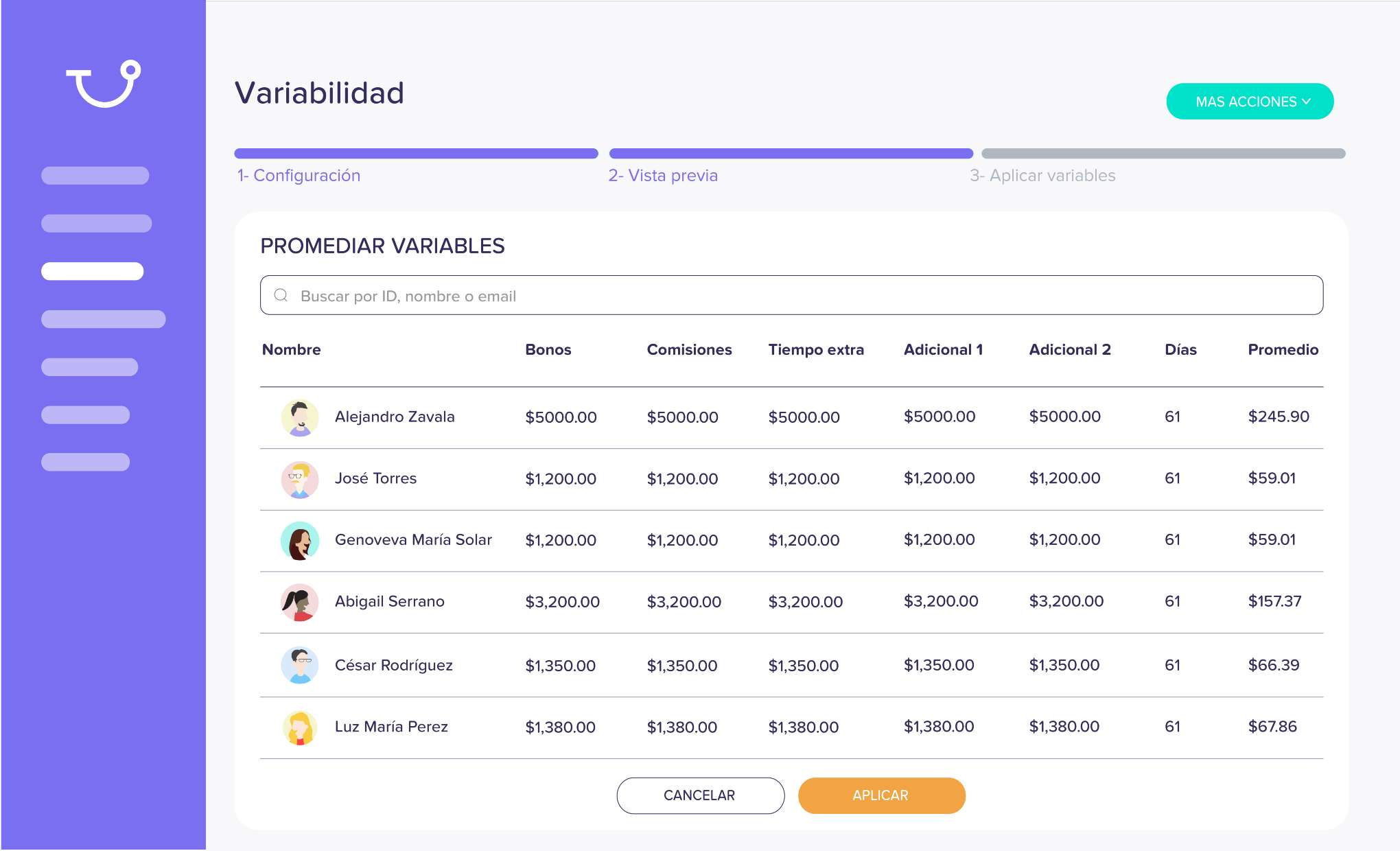Viewport: 1400px width, 851px height.
Task: Select José Torres's profile avatar
Action: [300, 479]
